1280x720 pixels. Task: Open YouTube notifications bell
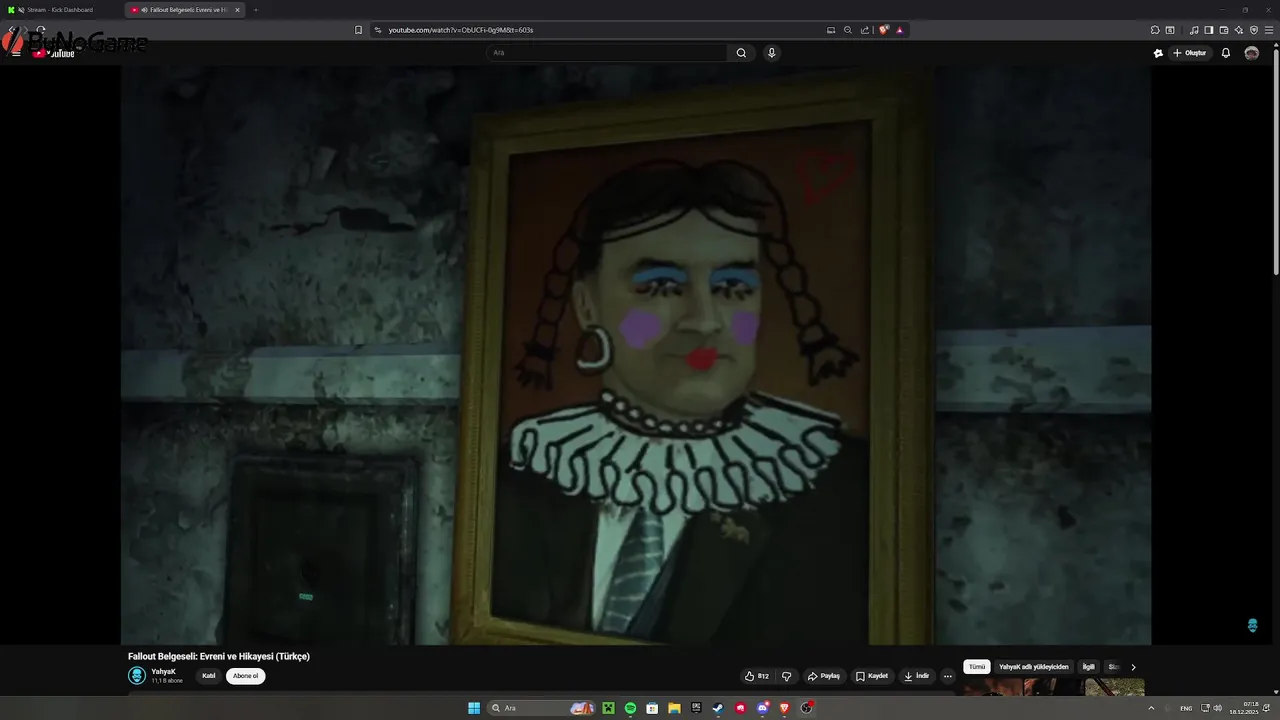1226,53
